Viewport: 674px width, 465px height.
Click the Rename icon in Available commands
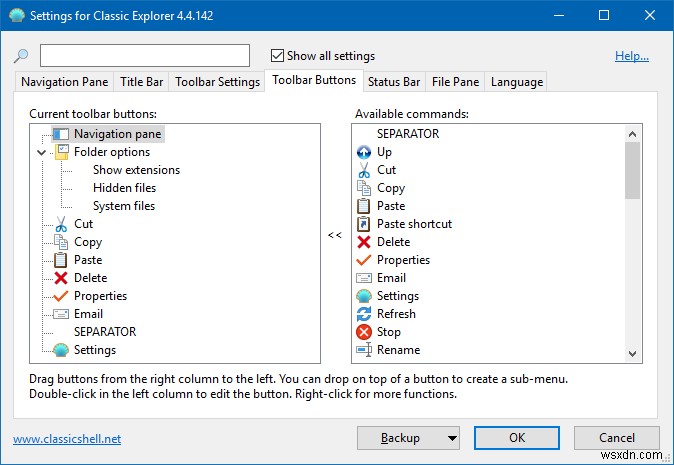(364, 350)
